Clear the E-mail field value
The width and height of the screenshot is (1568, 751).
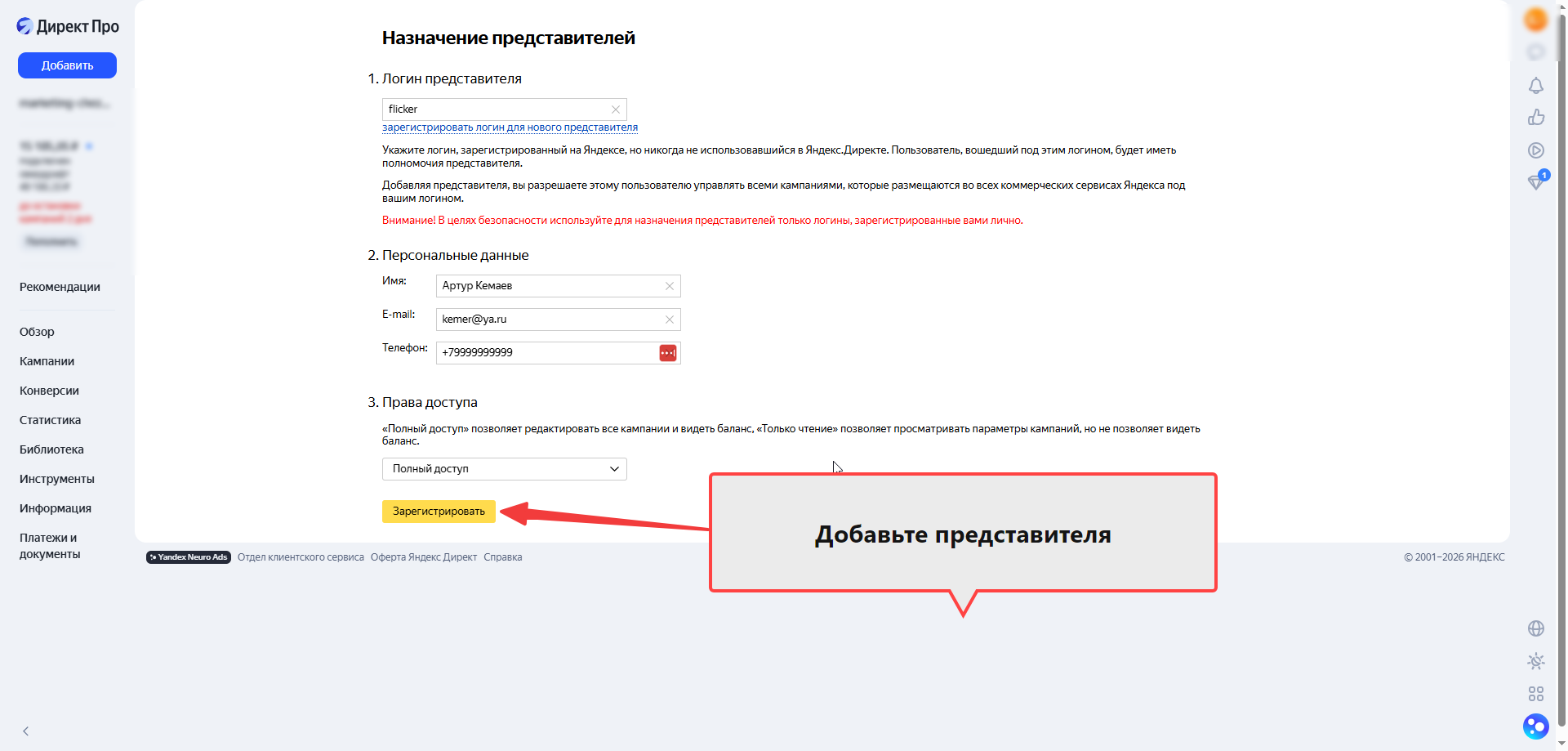(670, 320)
